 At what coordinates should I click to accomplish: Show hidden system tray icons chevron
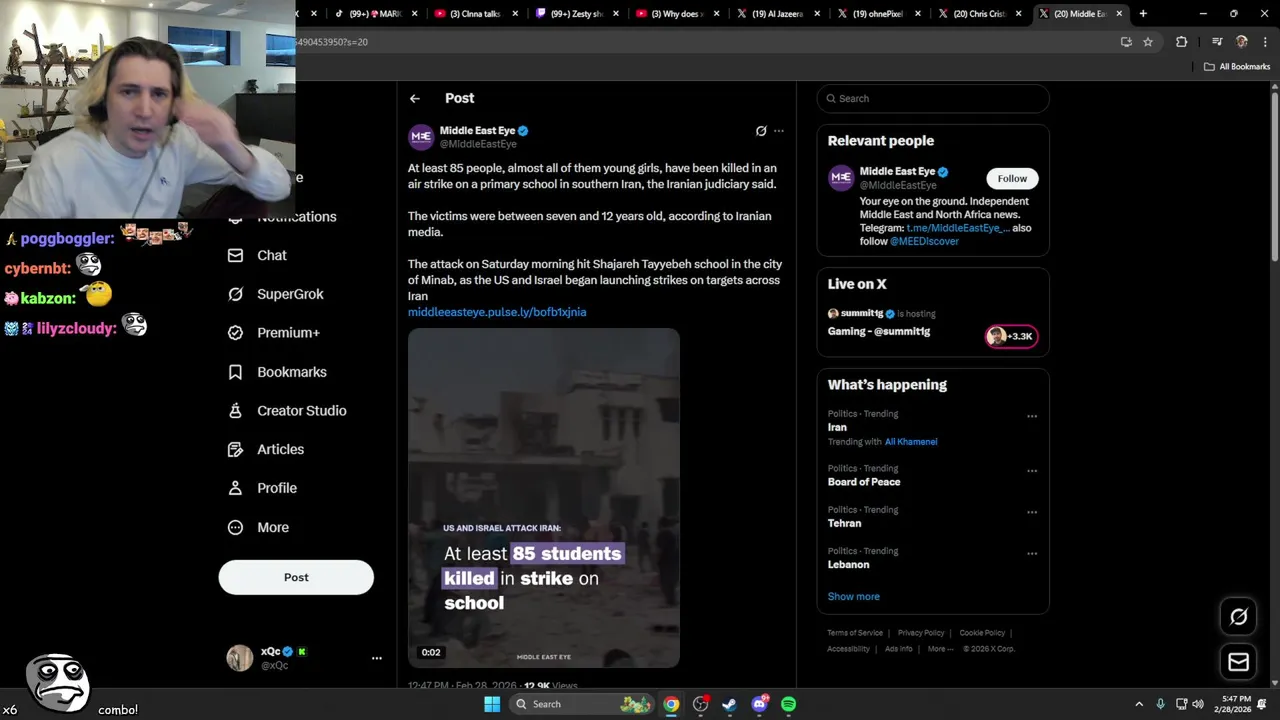(1139, 704)
